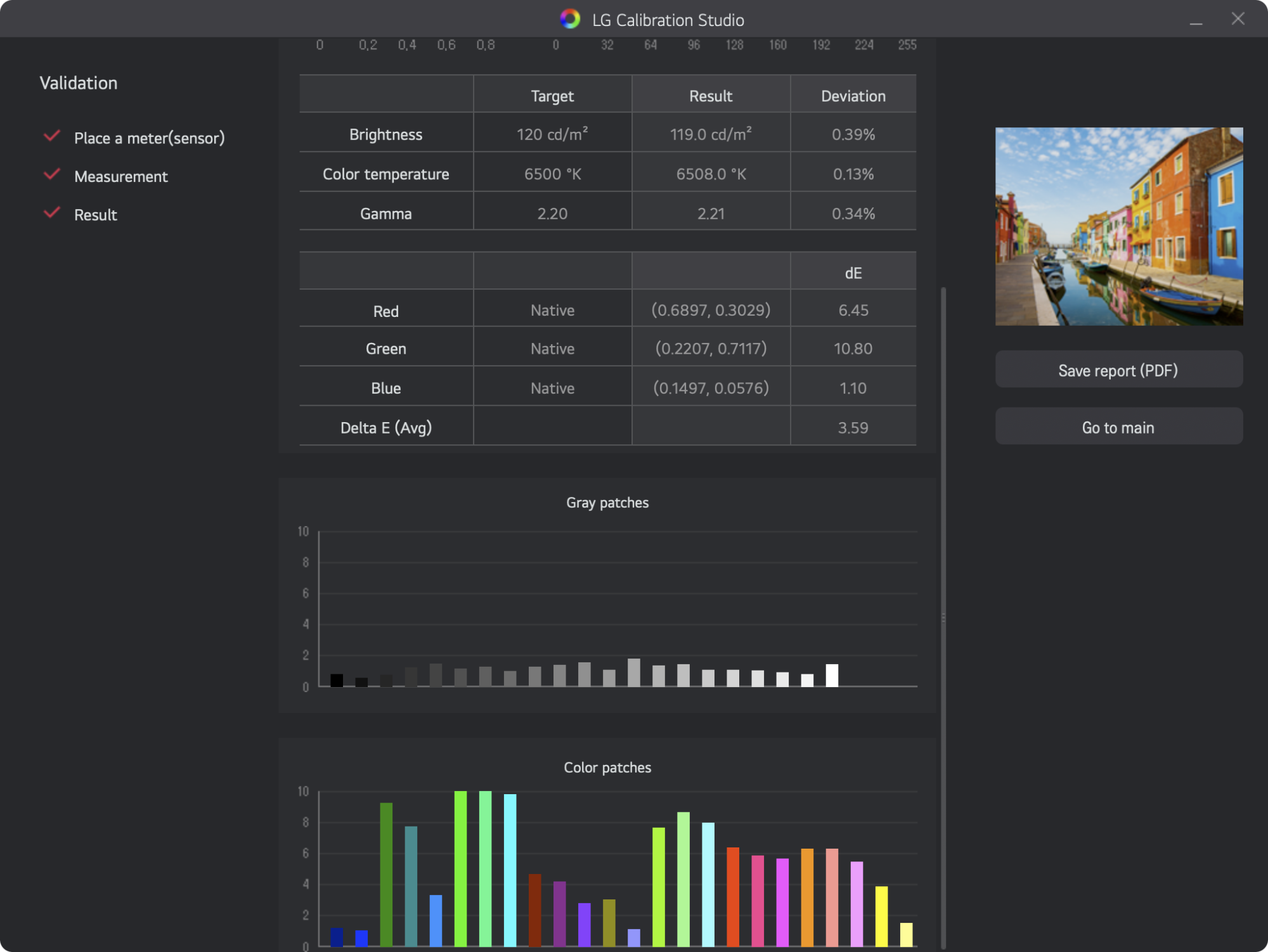Save the report as PDF
Image resolution: width=1268 pixels, height=952 pixels.
click(x=1118, y=370)
